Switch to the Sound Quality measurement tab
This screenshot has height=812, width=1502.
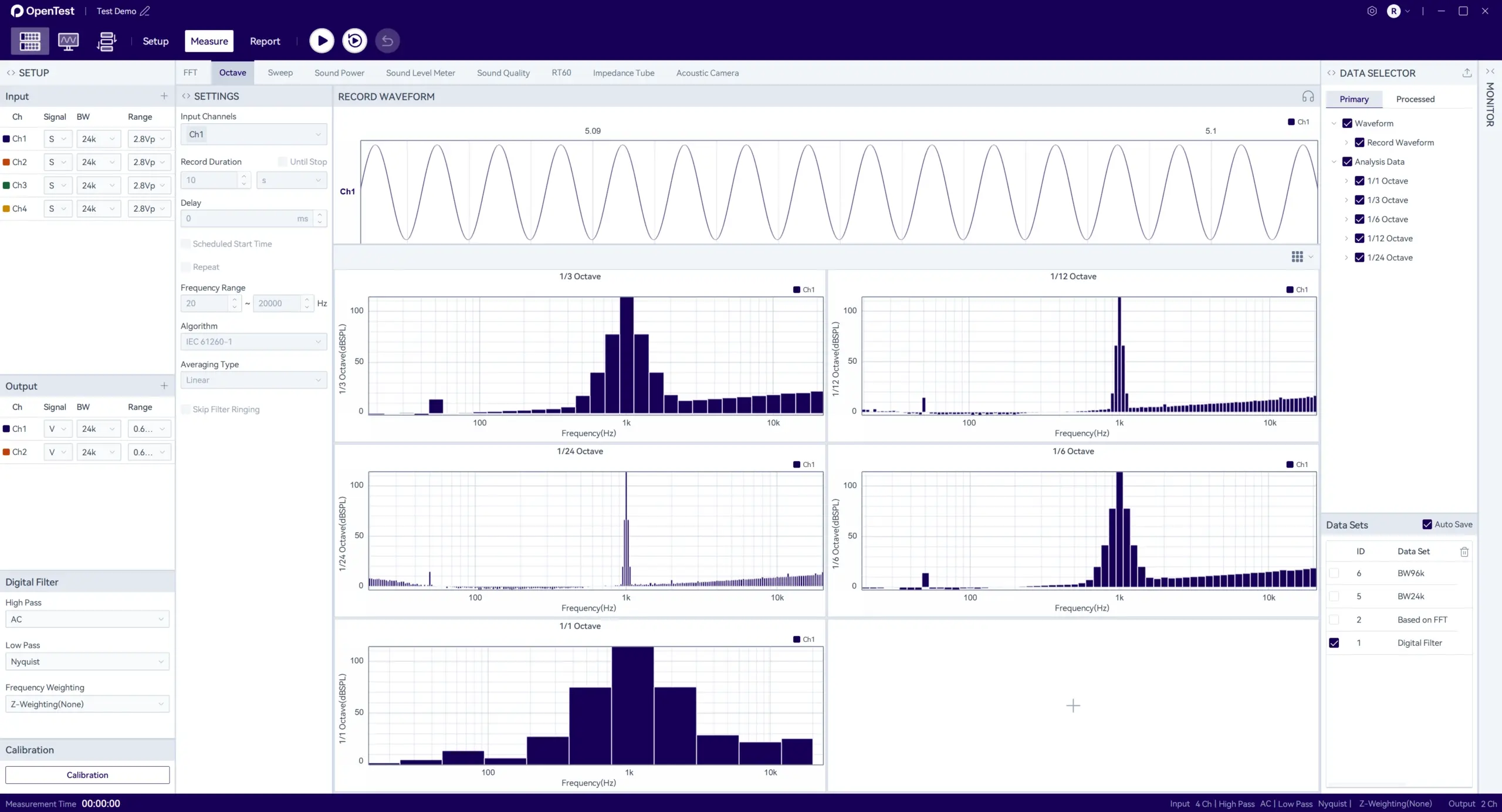tap(503, 72)
